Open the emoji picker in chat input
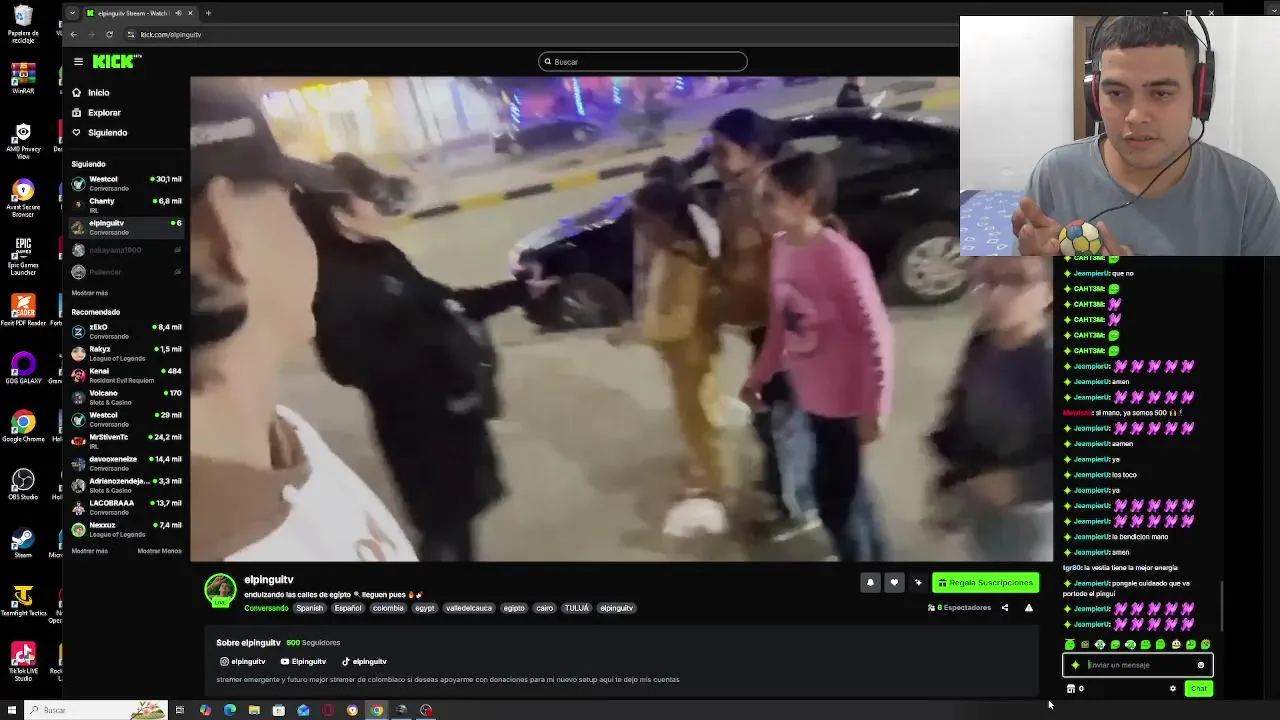The height and width of the screenshot is (720, 1280). coord(1201,665)
